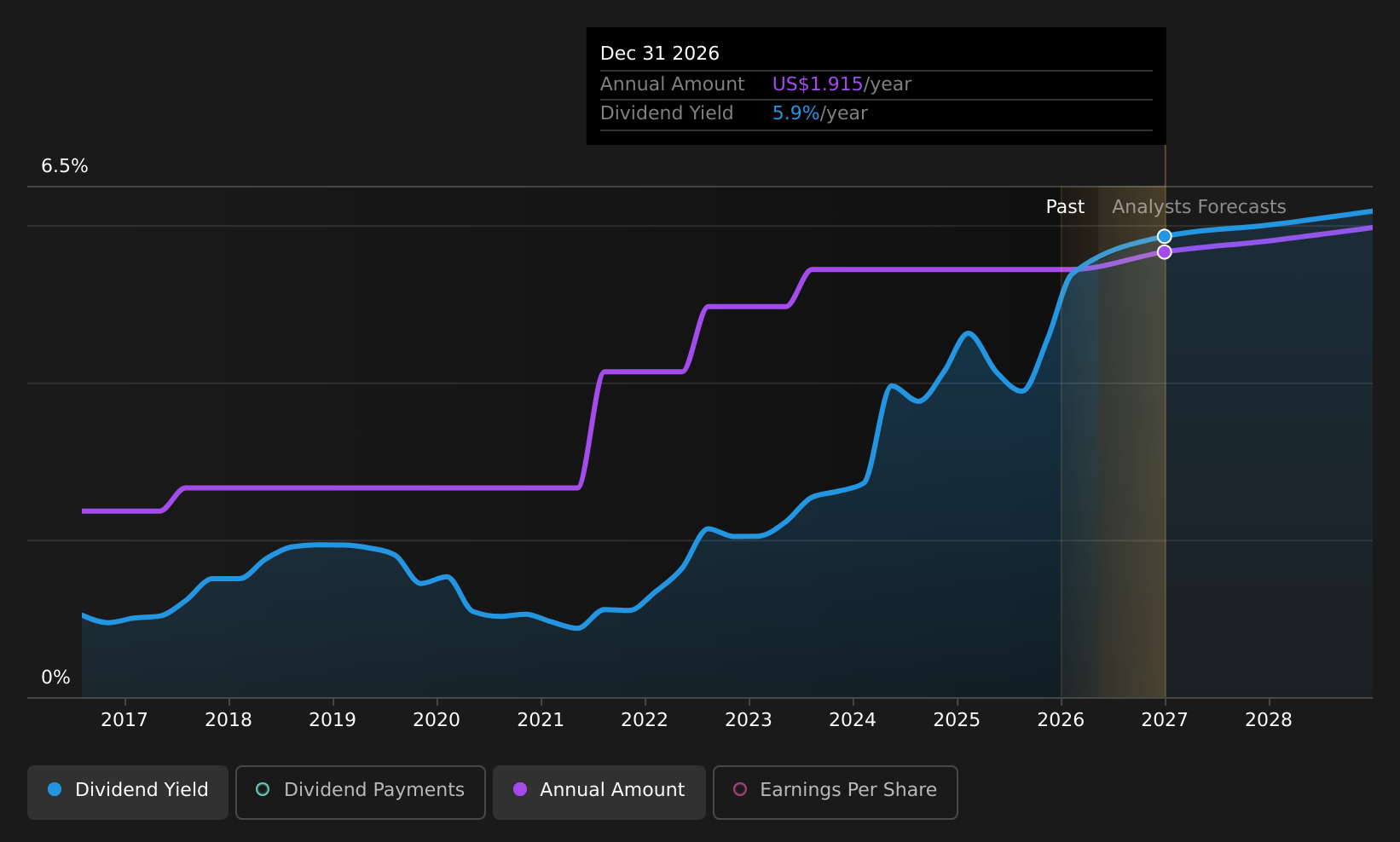1400x842 pixels.
Task: Click the 2019 x-axis label
Action: (333, 720)
